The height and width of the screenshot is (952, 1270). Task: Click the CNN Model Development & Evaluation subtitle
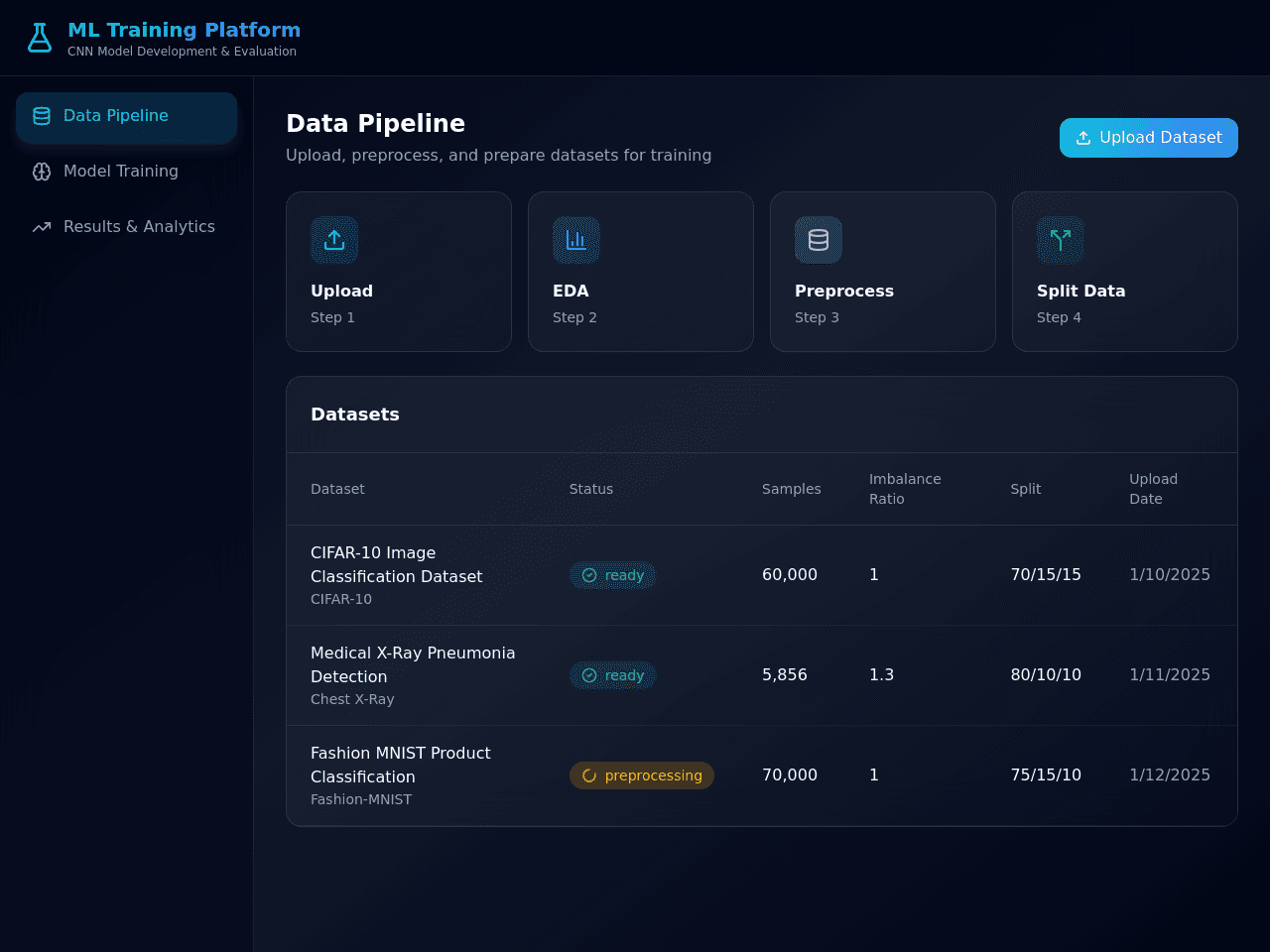pos(182,52)
